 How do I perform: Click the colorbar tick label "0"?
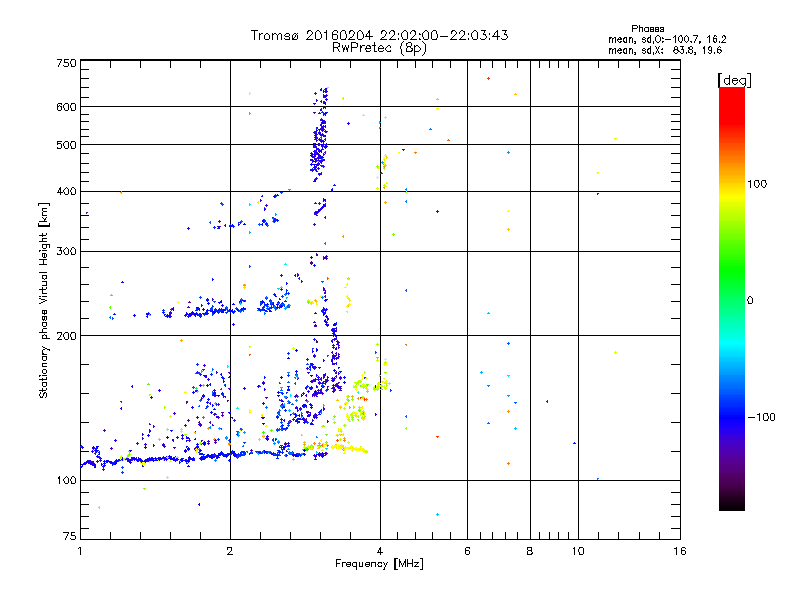[750, 301]
